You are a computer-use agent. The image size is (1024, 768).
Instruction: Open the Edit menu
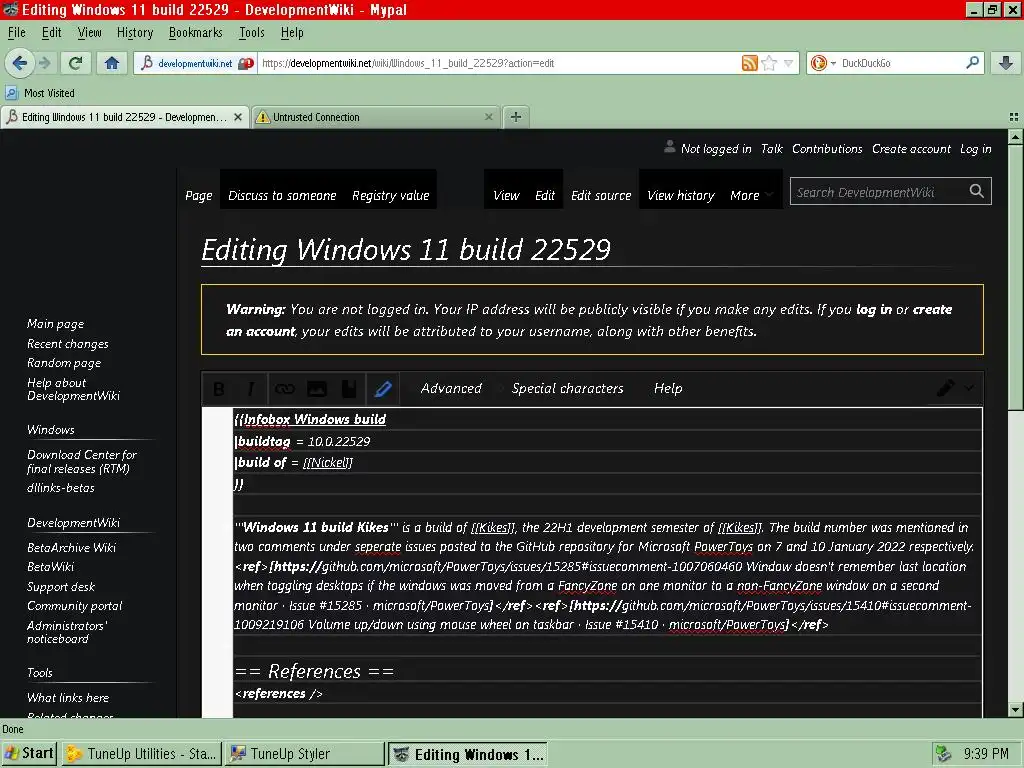coord(52,33)
